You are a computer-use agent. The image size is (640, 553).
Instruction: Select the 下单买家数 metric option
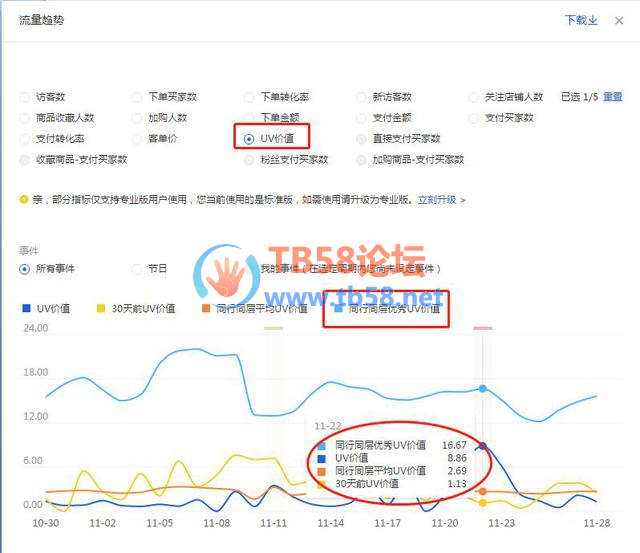tap(137, 97)
